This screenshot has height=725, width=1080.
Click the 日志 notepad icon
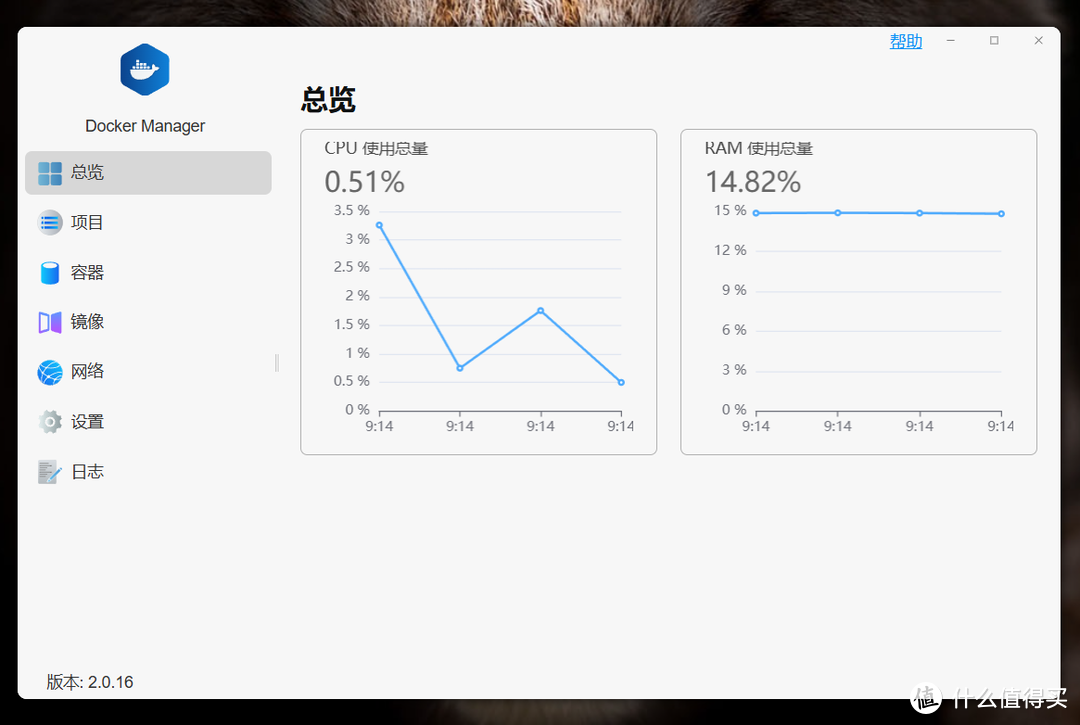click(50, 472)
